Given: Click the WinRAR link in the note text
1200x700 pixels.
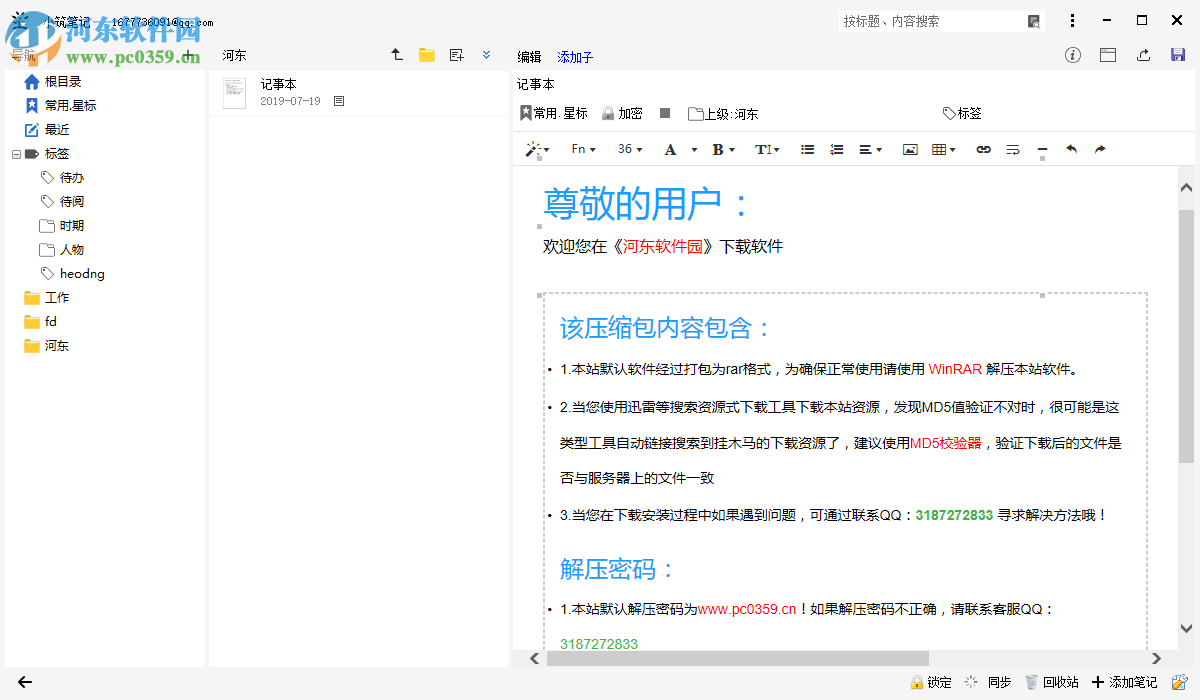Looking at the screenshot, I should pyautogui.click(x=953, y=368).
